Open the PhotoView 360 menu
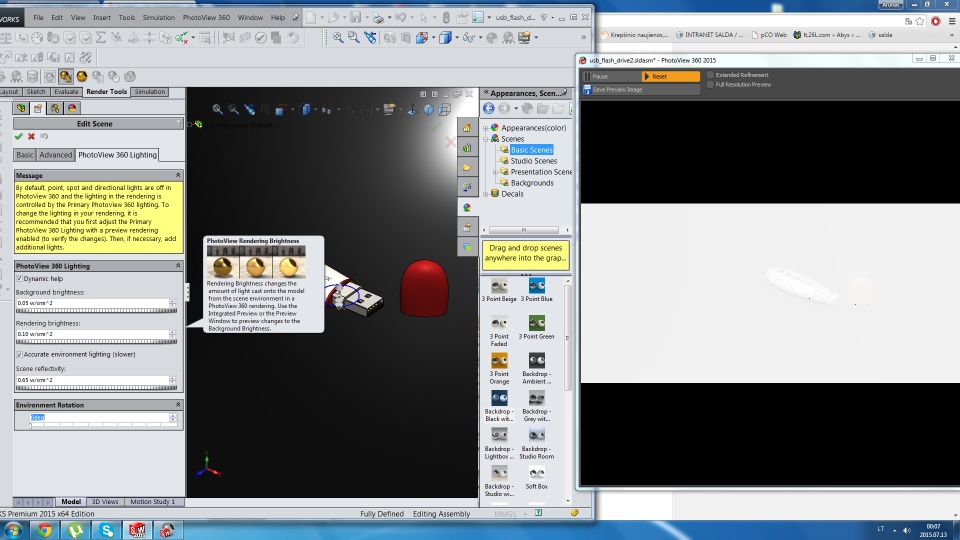This screenshot has width=960, height=540. tap(206, 18)
